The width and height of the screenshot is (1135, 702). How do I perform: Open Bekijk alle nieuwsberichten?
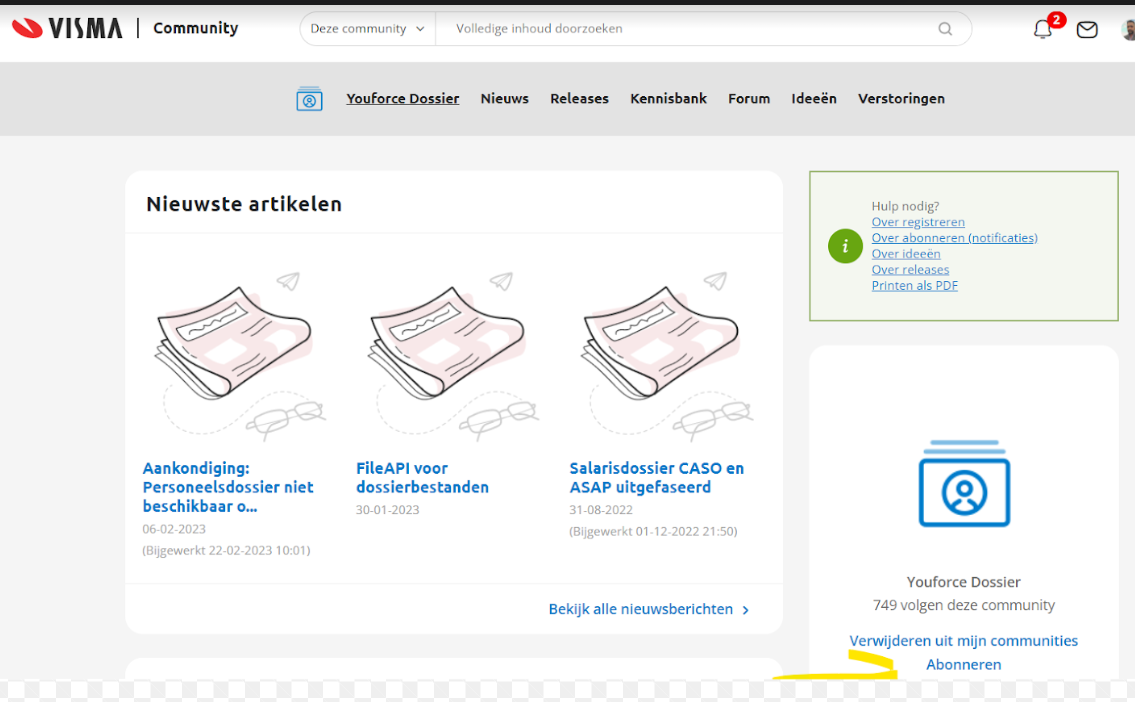coord(640,608)
